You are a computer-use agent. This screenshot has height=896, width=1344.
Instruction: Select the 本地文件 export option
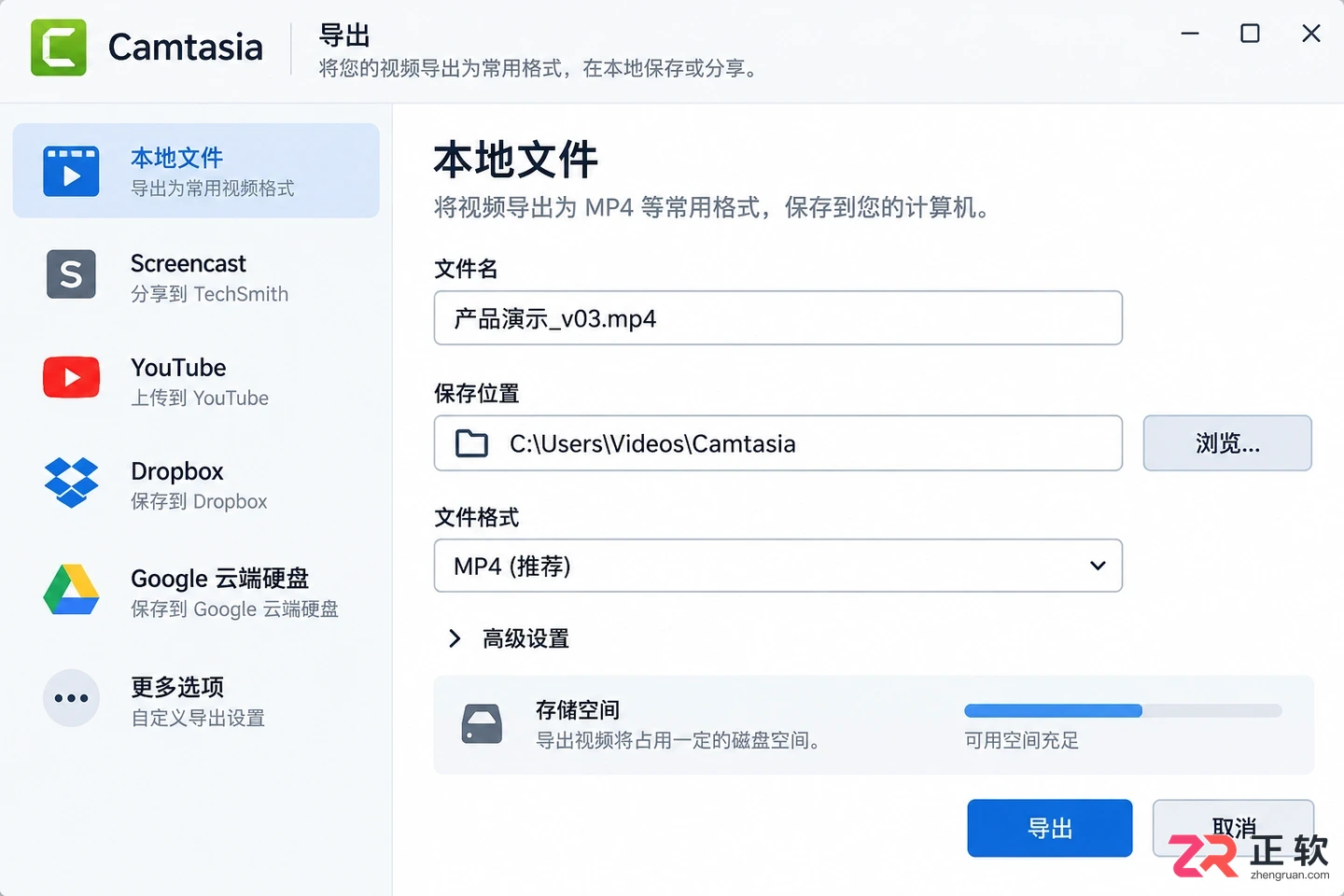(x=196, y=171)
